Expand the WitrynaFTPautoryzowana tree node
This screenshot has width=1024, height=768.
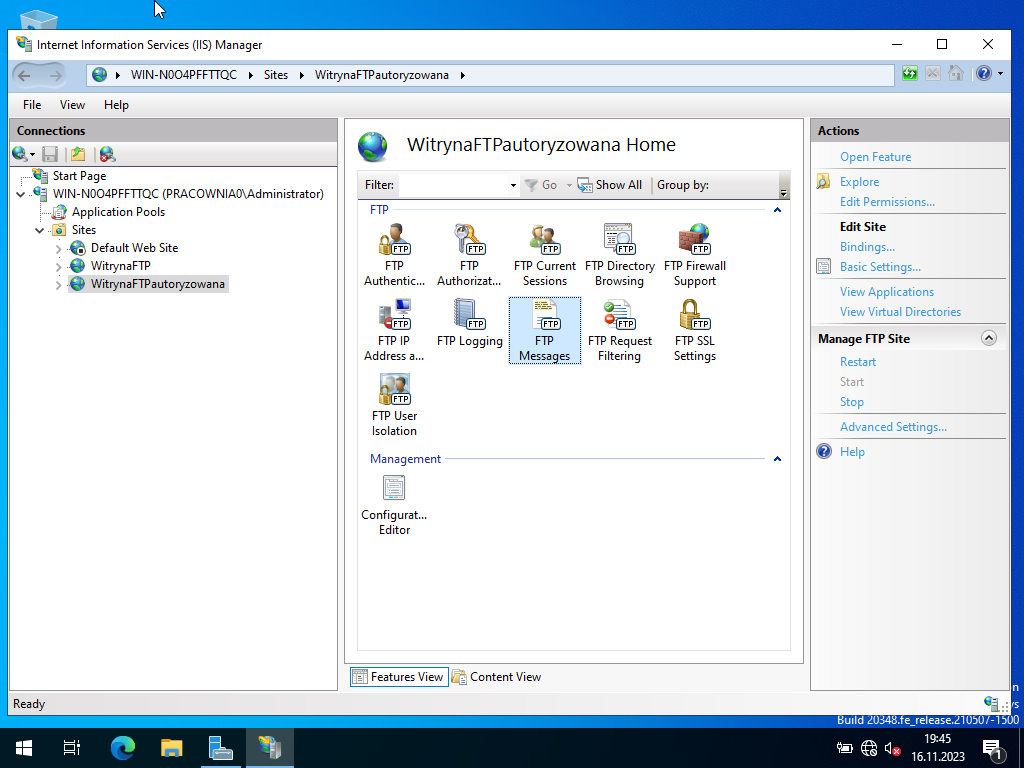[58, 285]
